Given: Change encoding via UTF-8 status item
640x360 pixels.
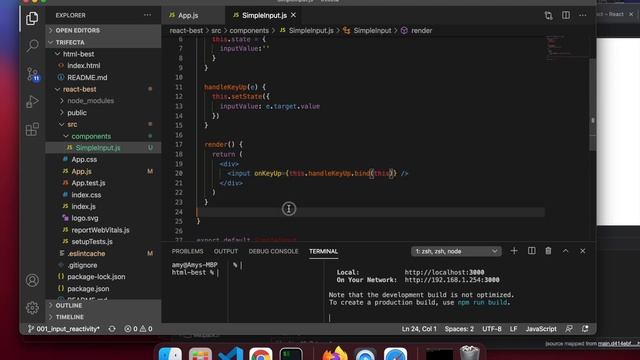Looking at the screenshot, I should (x=491, y=329).
